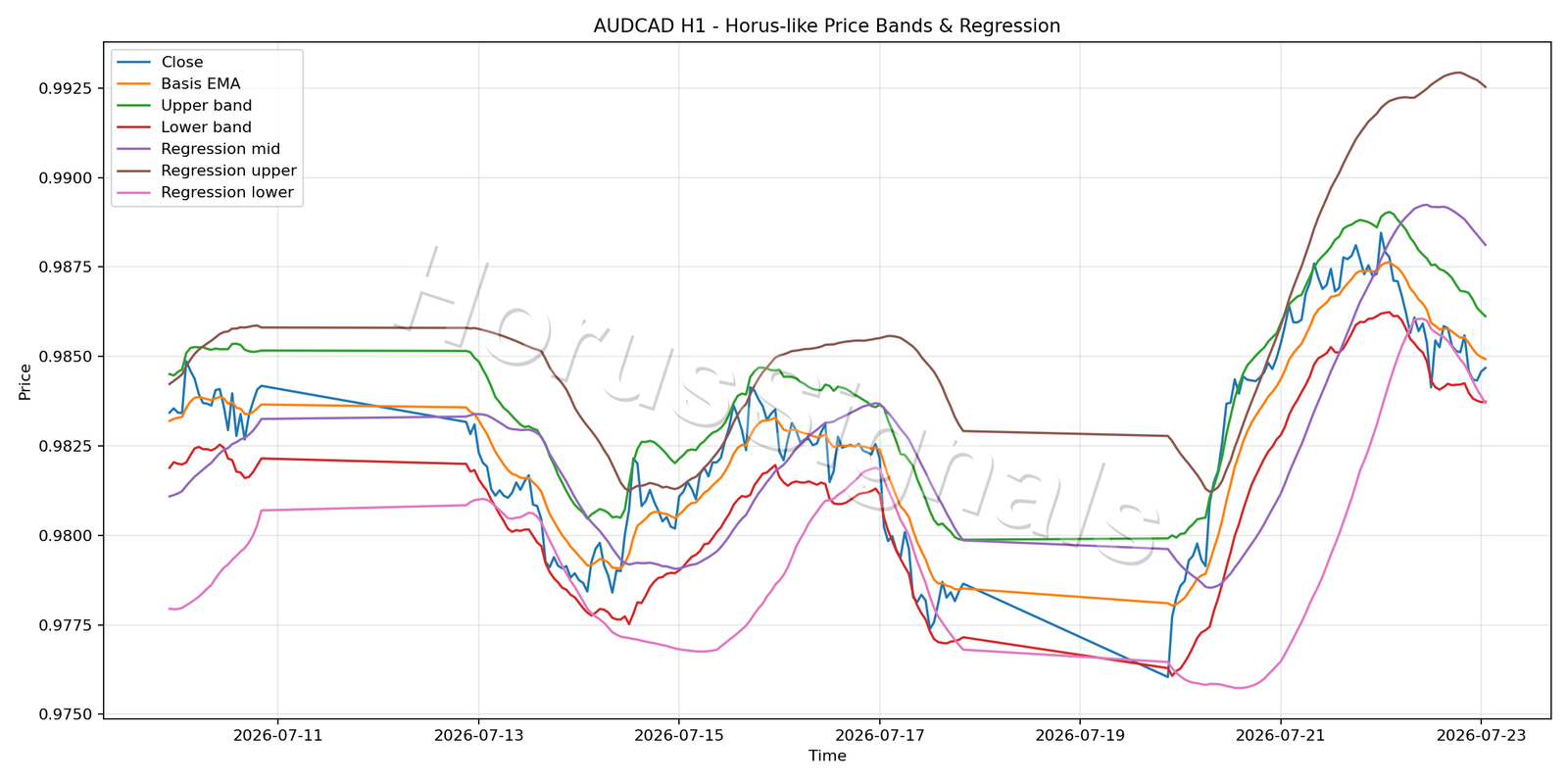
Task: Click the blue Close line swatch in legend
Action: pos(133,63)
